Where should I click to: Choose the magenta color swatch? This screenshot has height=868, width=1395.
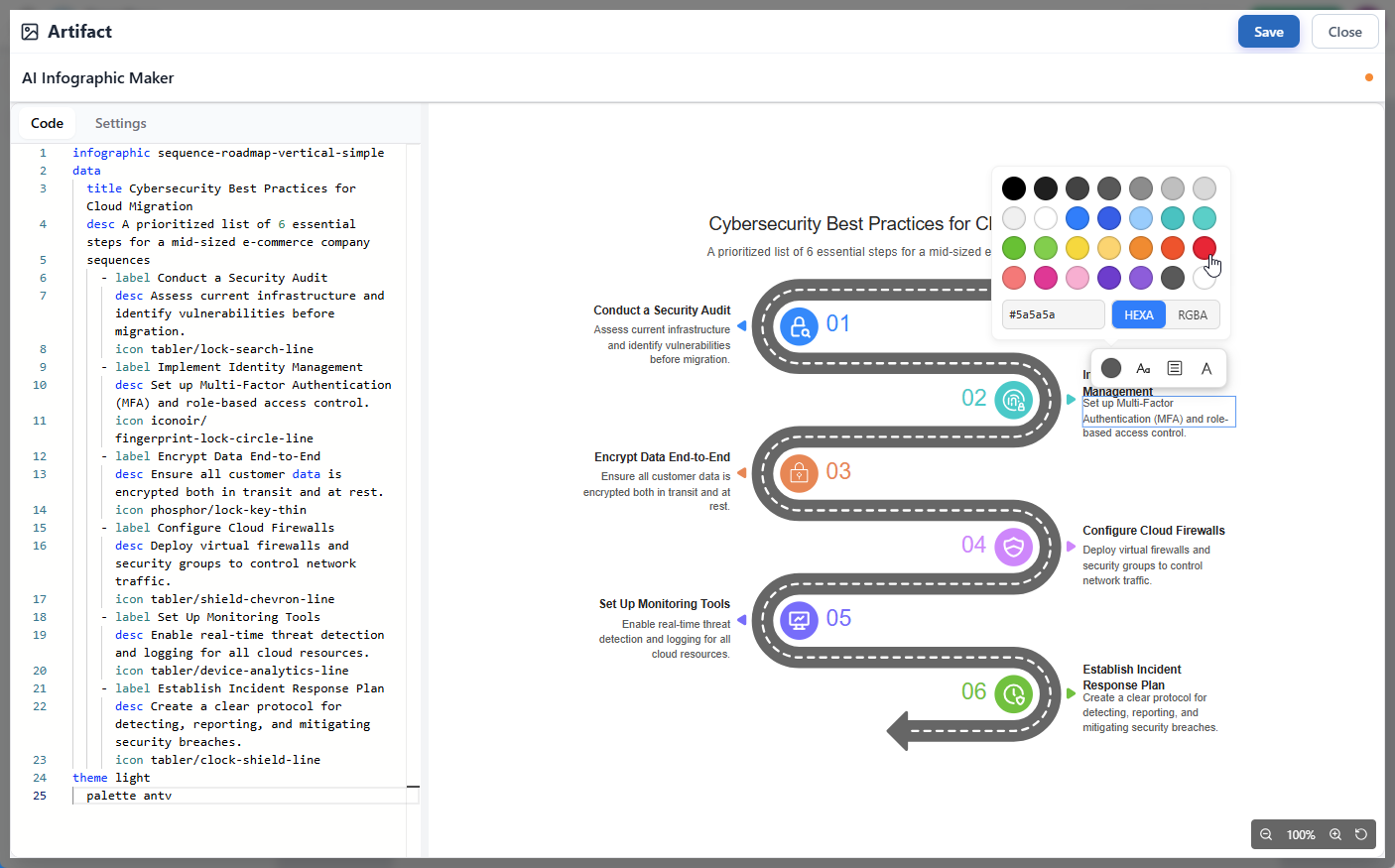(x=1046, y=278)
